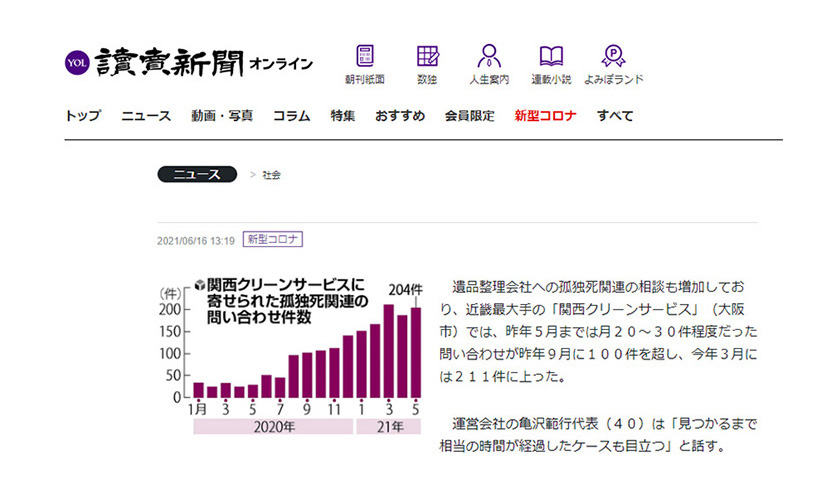Go to the トップ menu item
This screenshot has height=495, width=840.
click(x=83, y=116)
